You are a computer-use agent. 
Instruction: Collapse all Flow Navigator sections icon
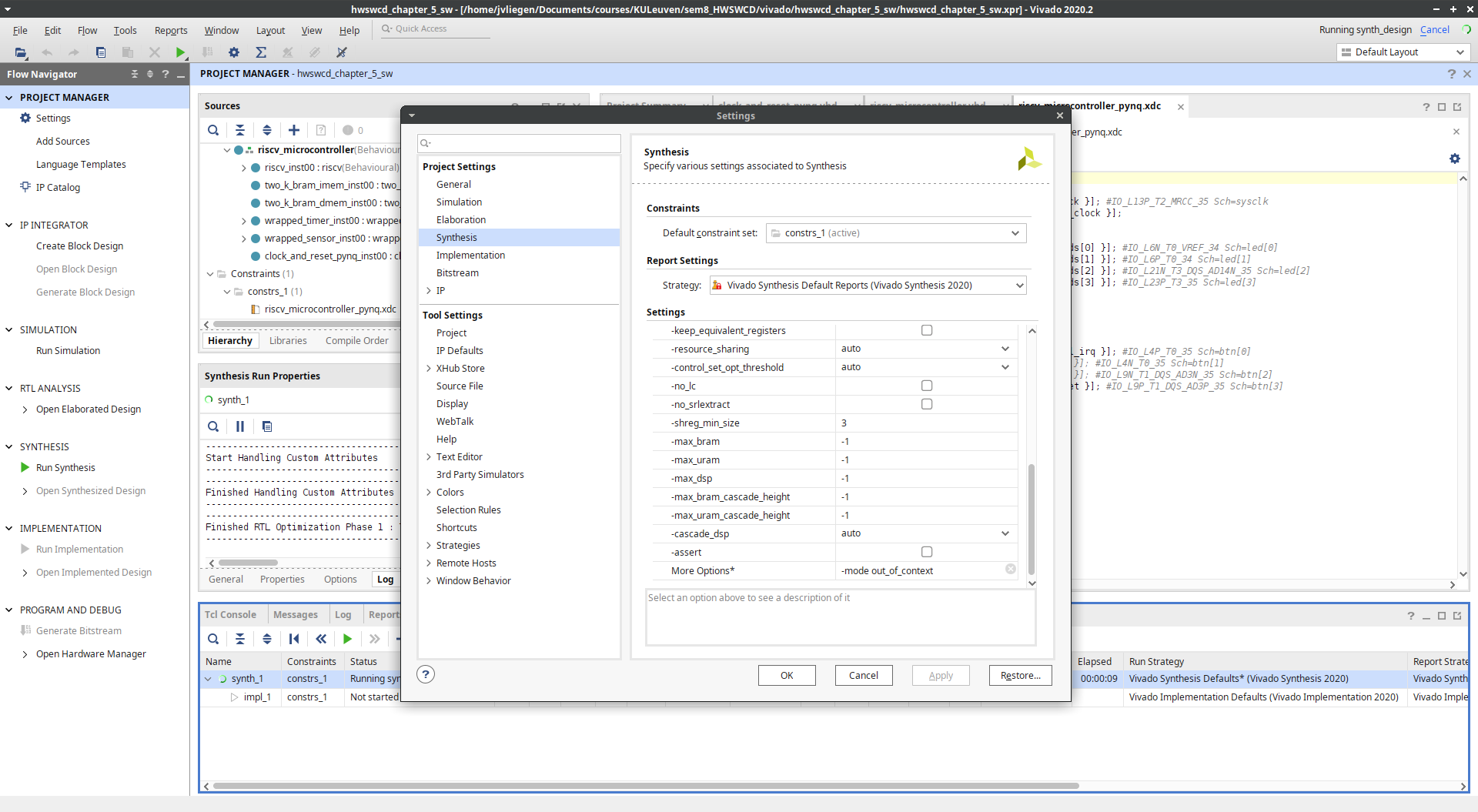click(135, 75)
